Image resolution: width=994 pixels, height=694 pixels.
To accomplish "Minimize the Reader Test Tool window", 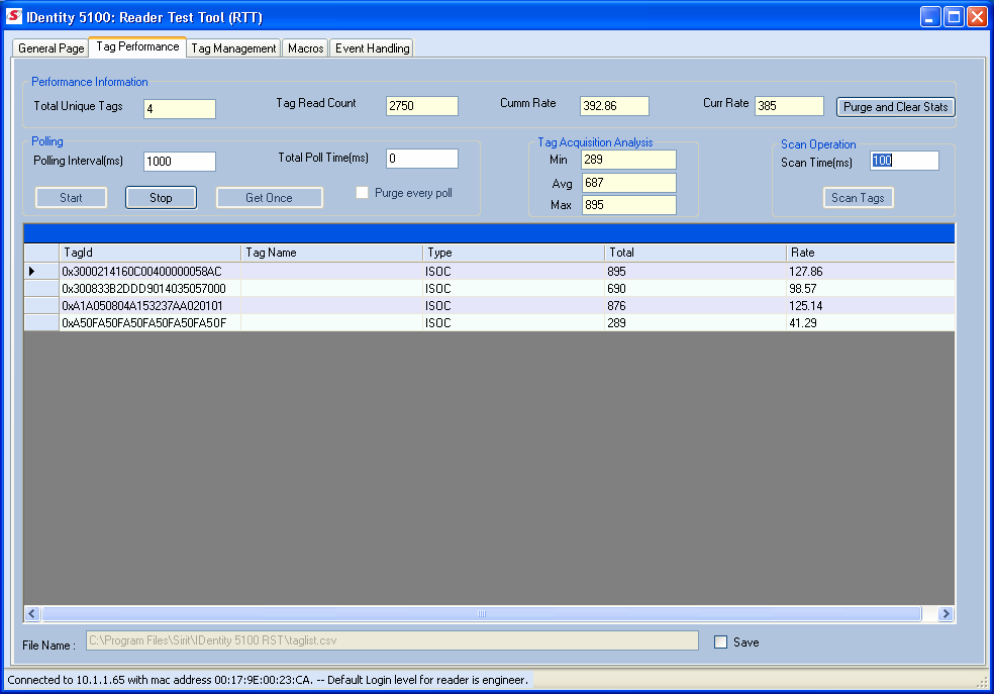I will click(930, 17).
